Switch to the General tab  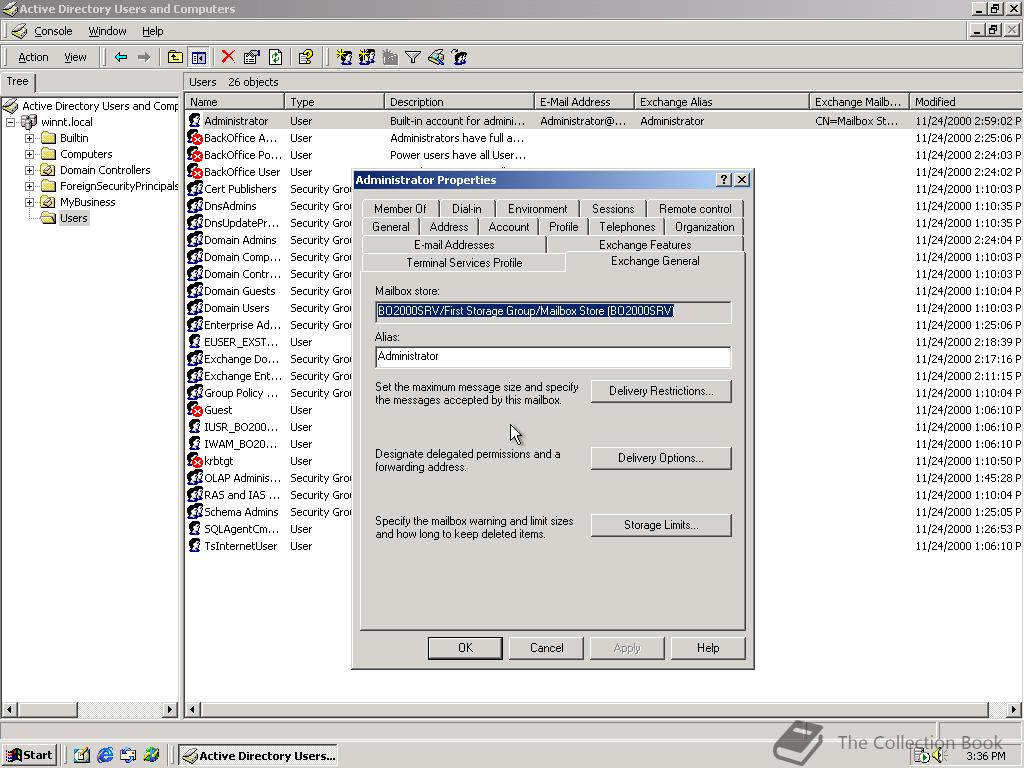pos(391,227)
